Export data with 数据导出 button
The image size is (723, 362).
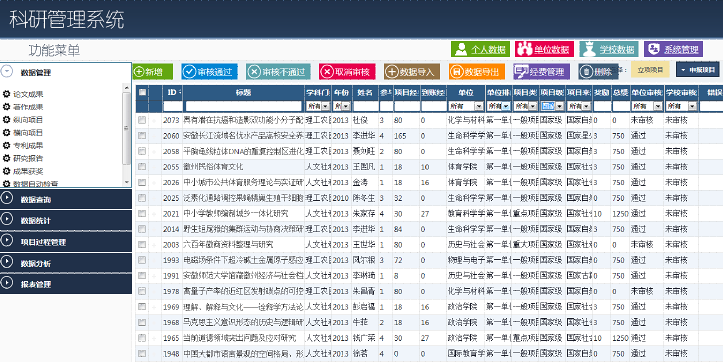click(x=477, y=71)
